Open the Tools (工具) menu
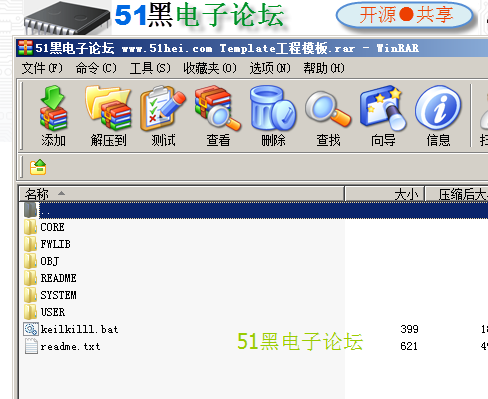The image size is (488, 399). point(150,68)
